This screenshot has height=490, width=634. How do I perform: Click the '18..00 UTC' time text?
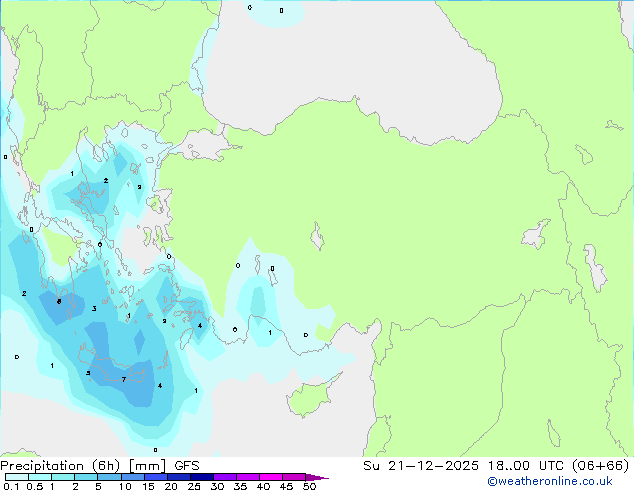[525, 466]
